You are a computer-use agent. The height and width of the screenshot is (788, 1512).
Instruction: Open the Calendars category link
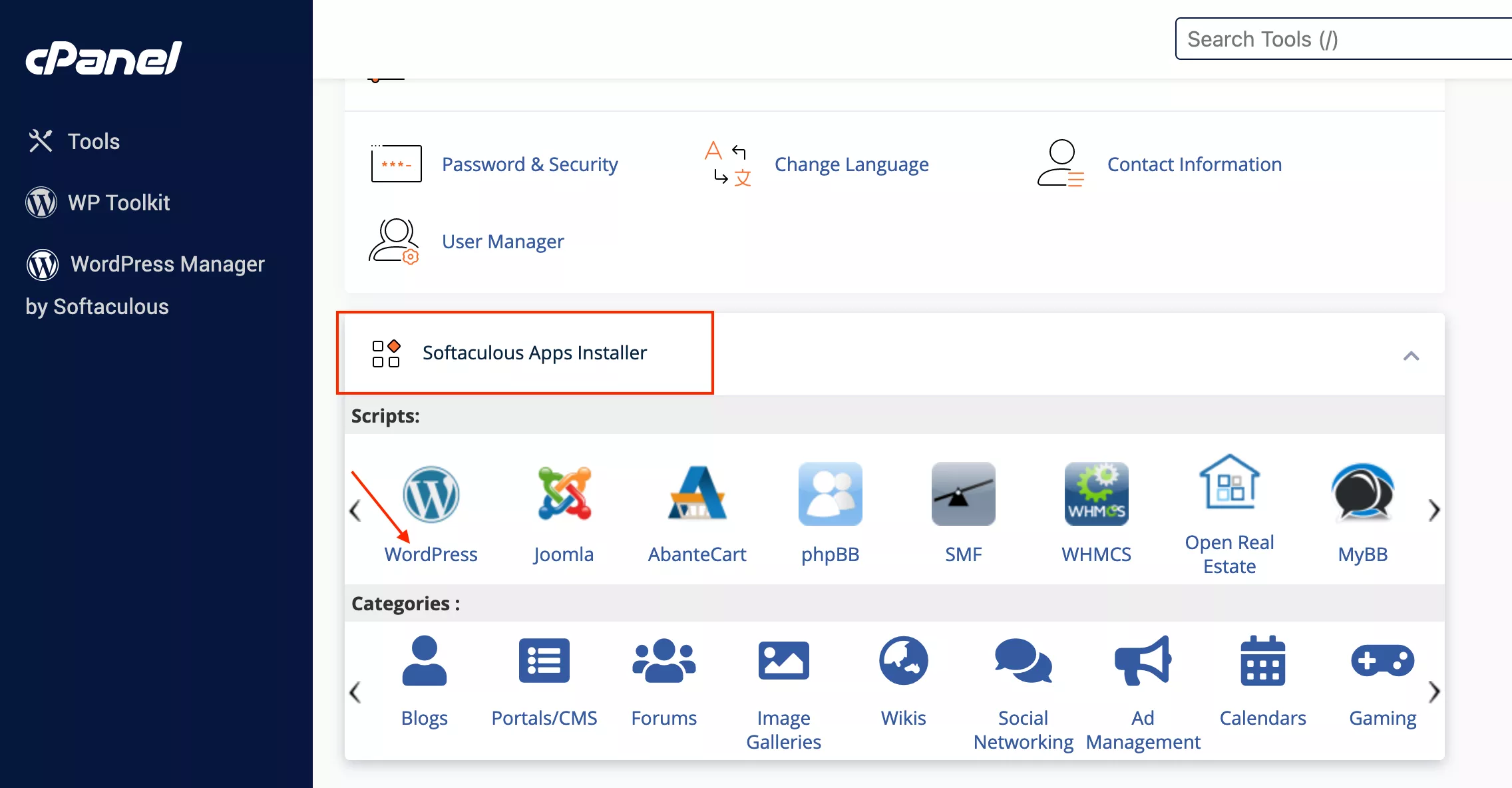(1263, 718)
